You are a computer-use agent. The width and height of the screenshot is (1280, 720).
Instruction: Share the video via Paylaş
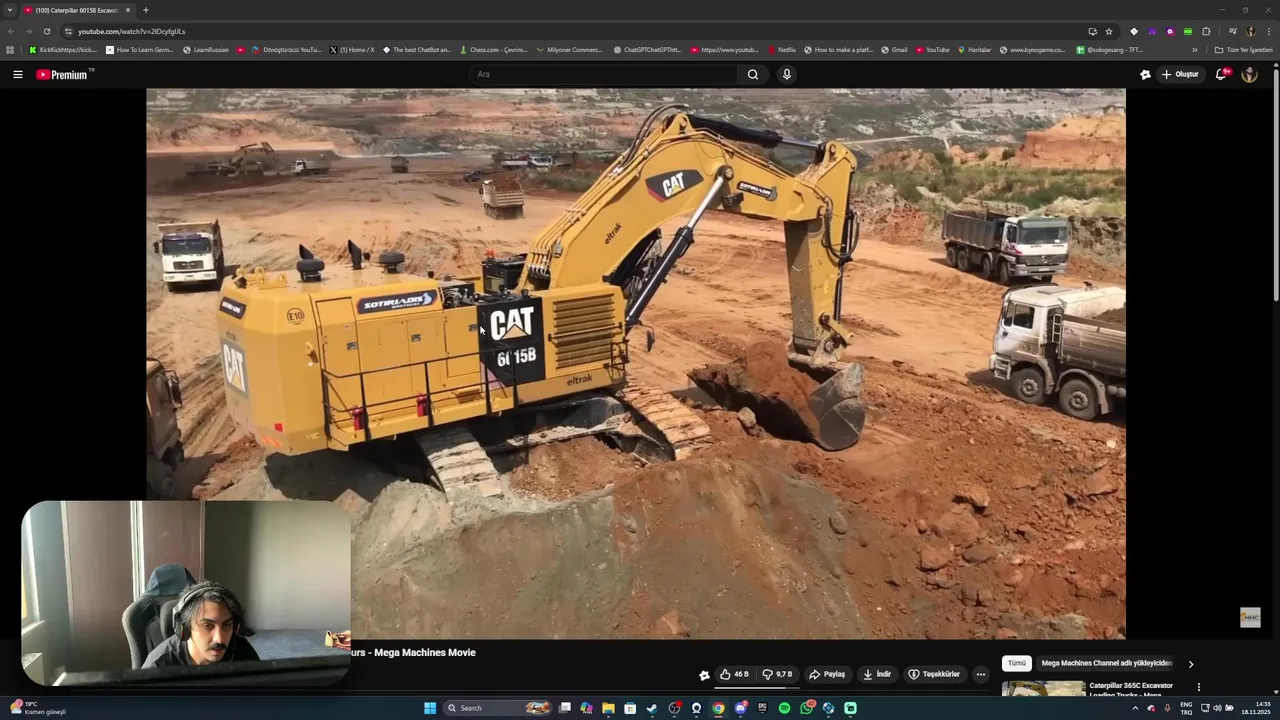[x=827, y=674]
